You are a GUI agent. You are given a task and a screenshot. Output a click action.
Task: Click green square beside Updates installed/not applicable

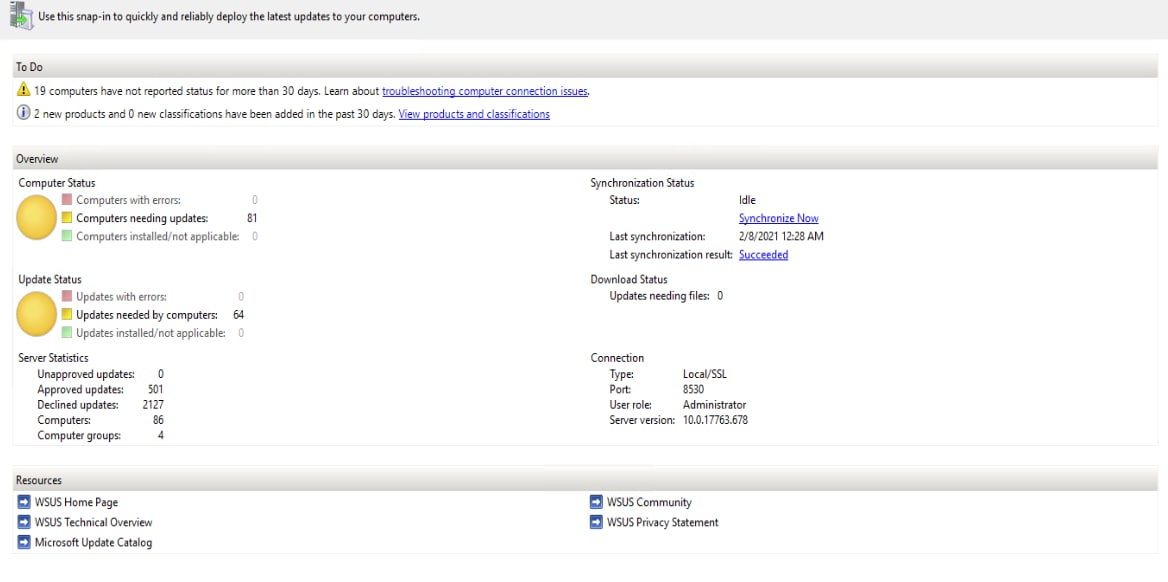coord(67,333)
